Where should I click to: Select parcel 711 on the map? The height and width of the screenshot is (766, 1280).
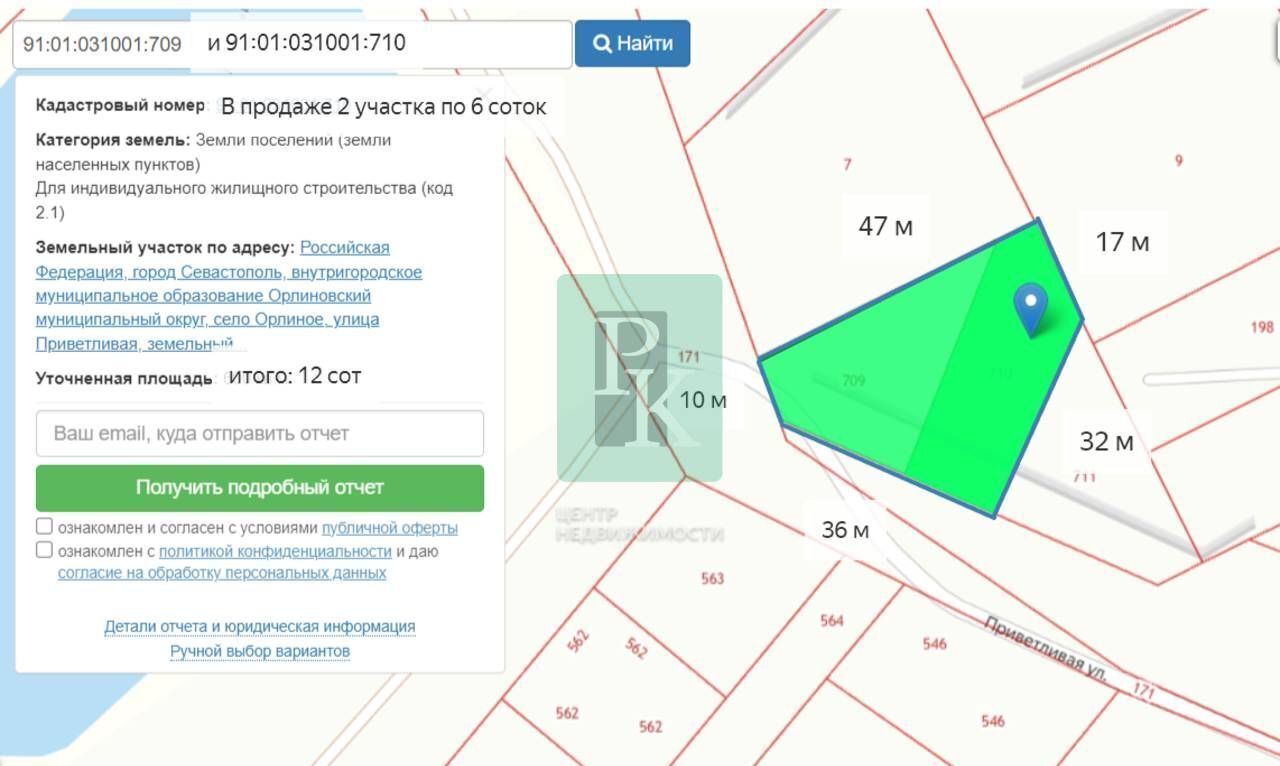(1084, 477)
